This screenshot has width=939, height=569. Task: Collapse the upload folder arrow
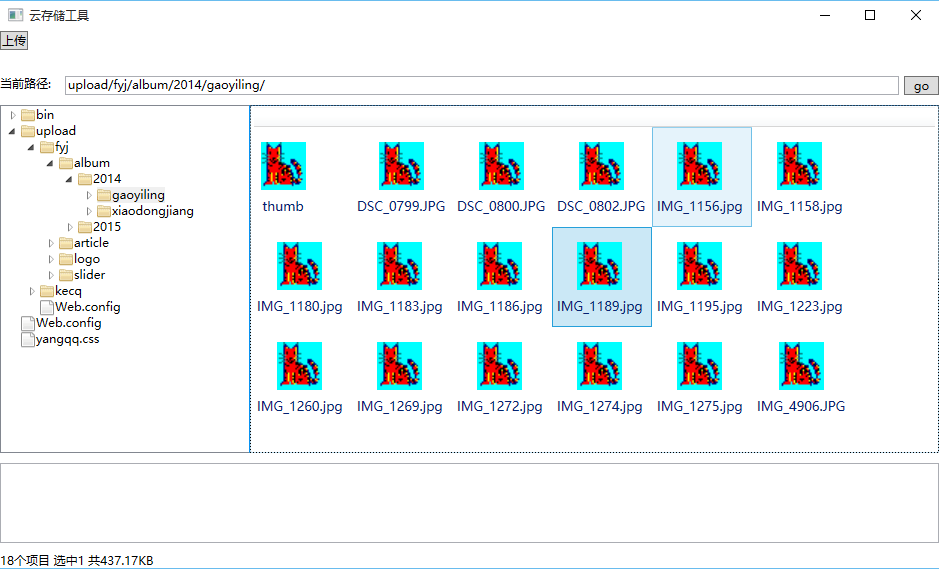[x=12, y=131]
